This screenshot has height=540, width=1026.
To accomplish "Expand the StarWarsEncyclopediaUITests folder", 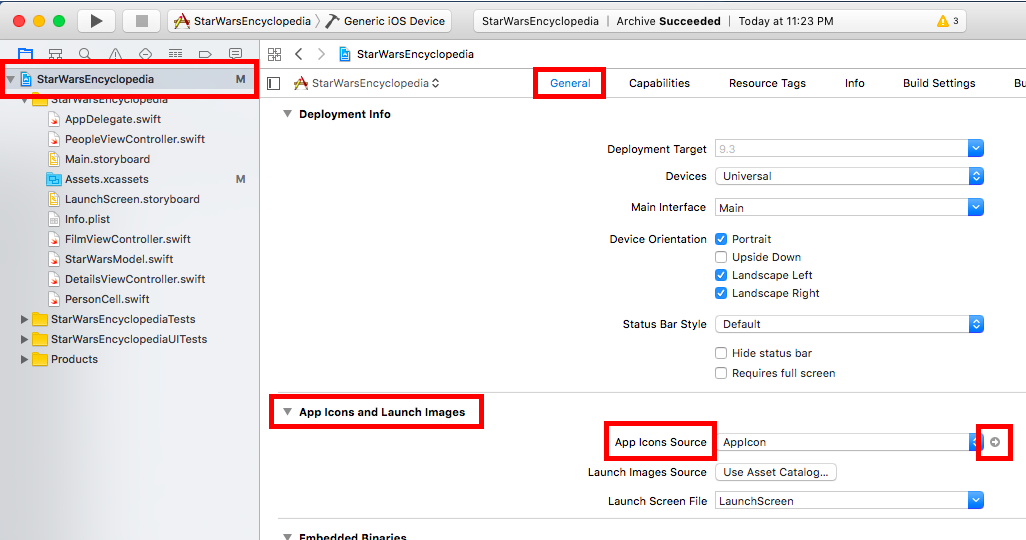I will (24, 339).
